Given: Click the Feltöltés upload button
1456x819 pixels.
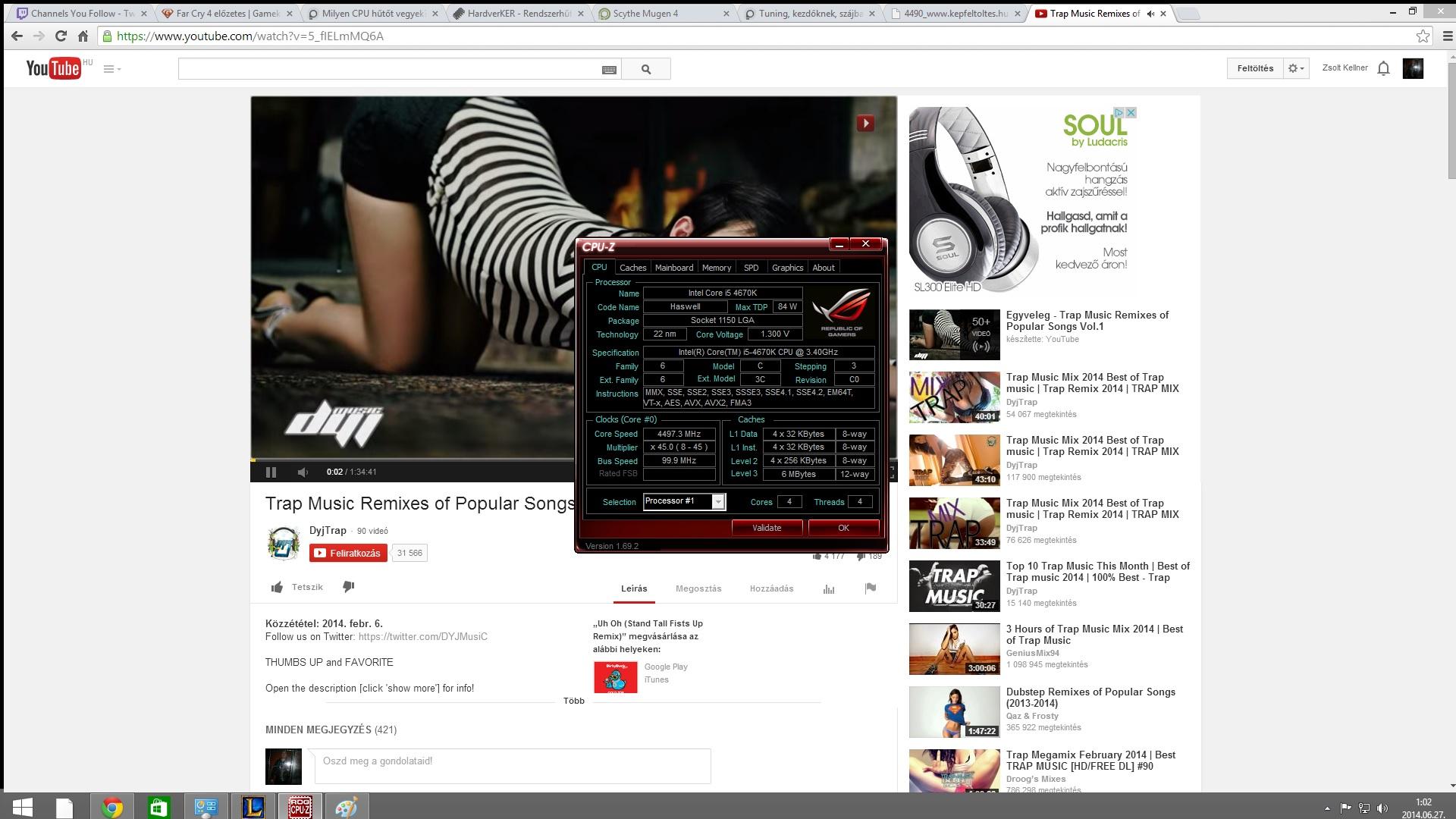Looking at the screenshot, I should tap(1255, 68).
